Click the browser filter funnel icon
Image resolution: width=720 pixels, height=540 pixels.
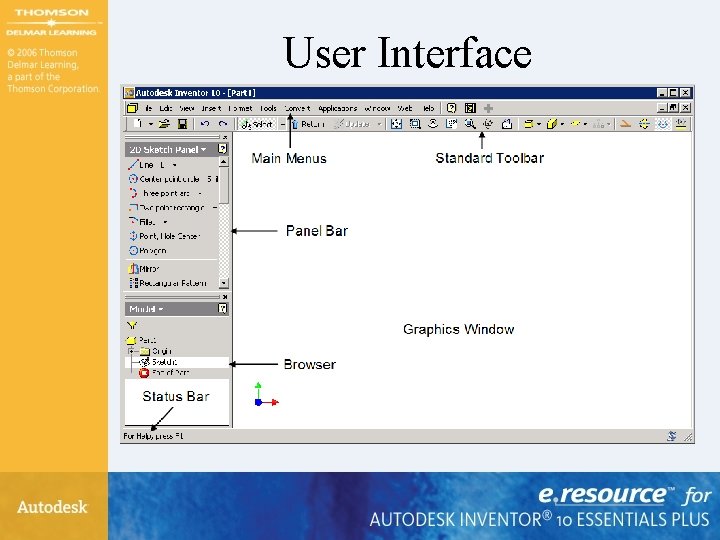tap(132, 325)
